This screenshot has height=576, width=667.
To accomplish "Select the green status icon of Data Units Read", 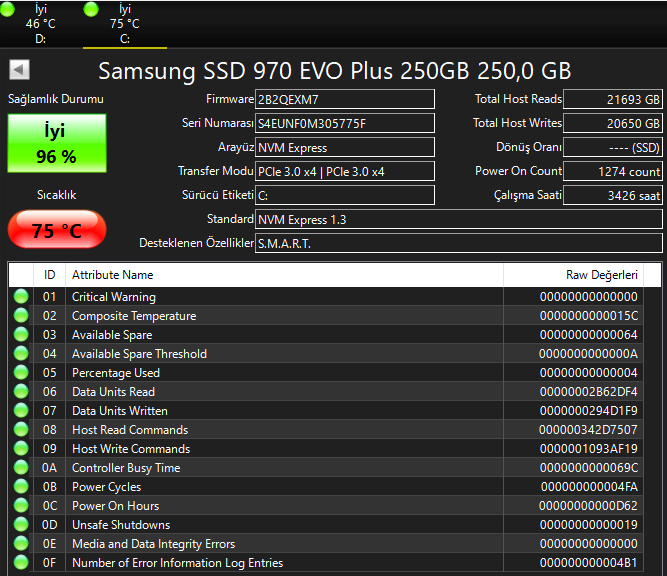I will 21,391.
